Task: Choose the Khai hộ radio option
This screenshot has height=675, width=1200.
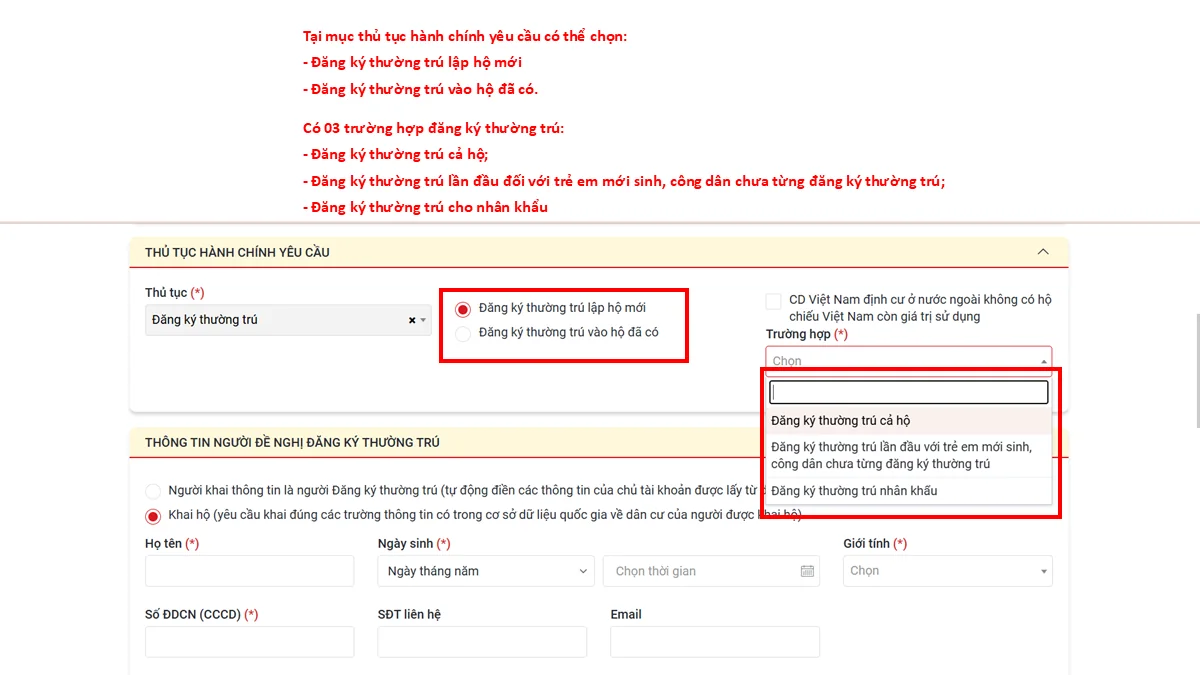Action: [x=153, y=516]
